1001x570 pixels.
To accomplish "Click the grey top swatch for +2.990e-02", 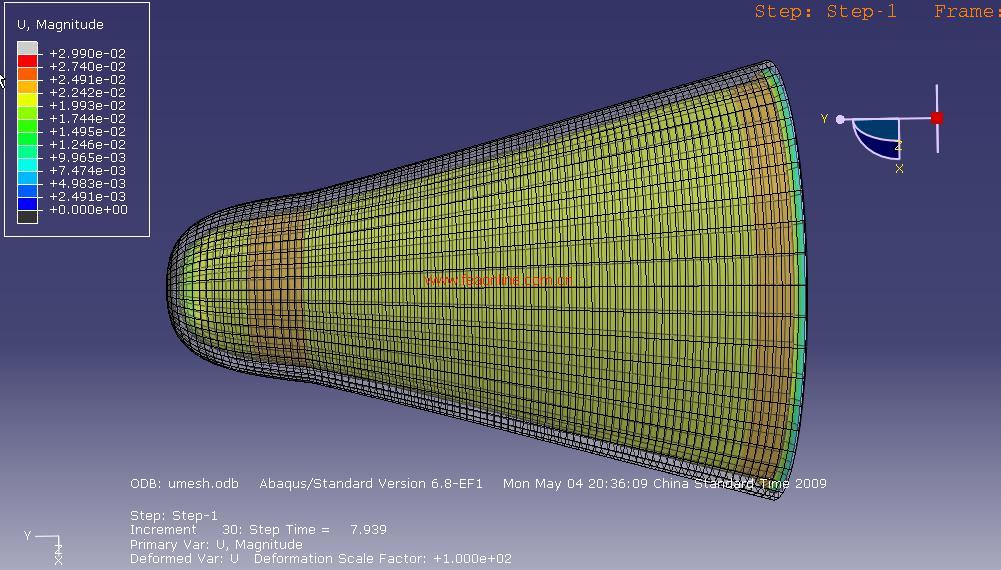I will coord(28,47).
